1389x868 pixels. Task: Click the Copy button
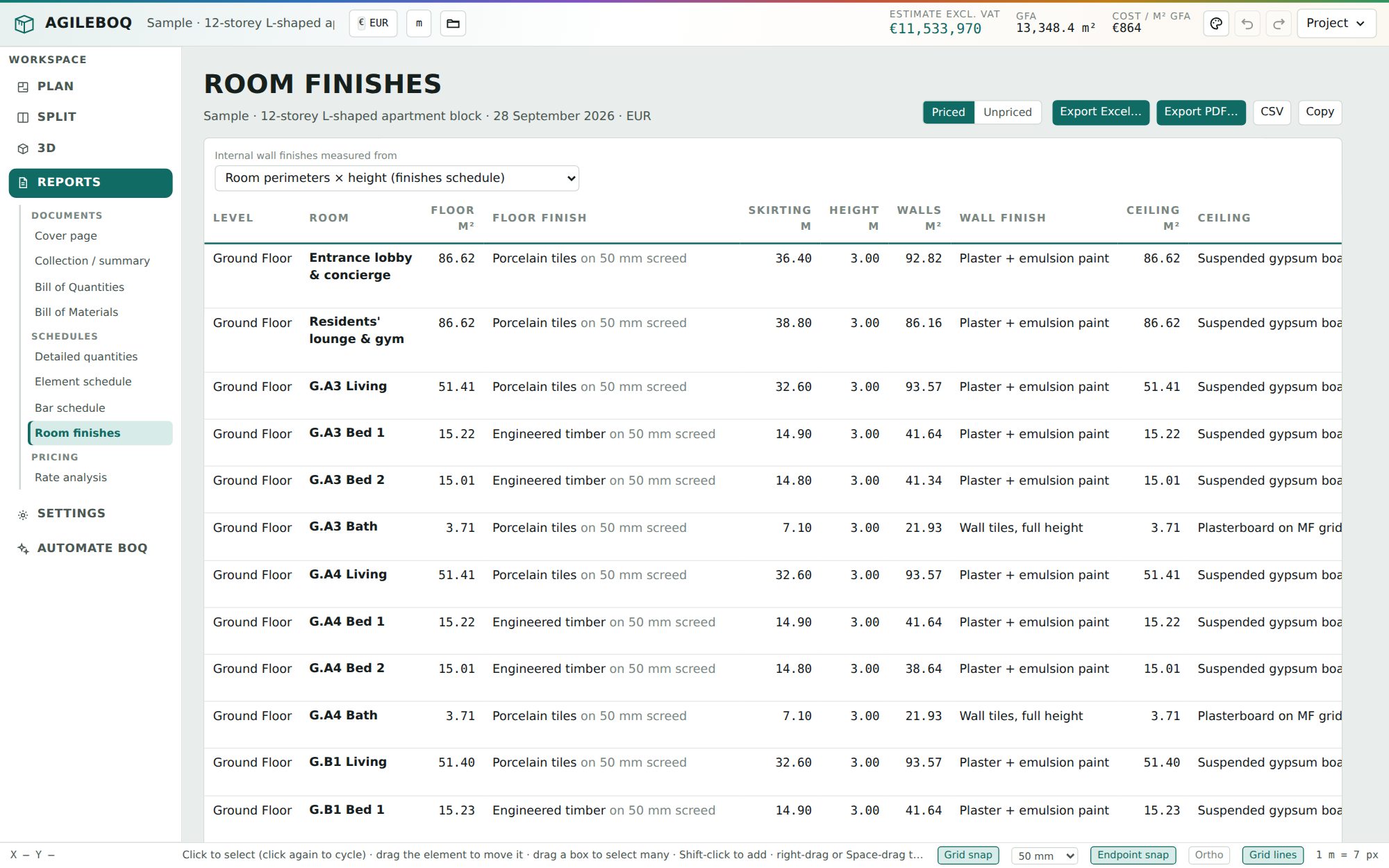click(1320, 112)
